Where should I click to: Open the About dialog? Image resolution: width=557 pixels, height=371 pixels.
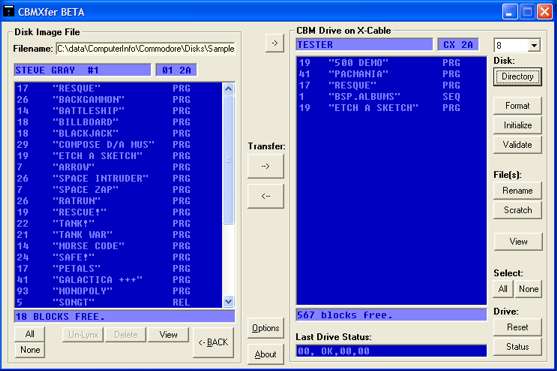point(265,354)
